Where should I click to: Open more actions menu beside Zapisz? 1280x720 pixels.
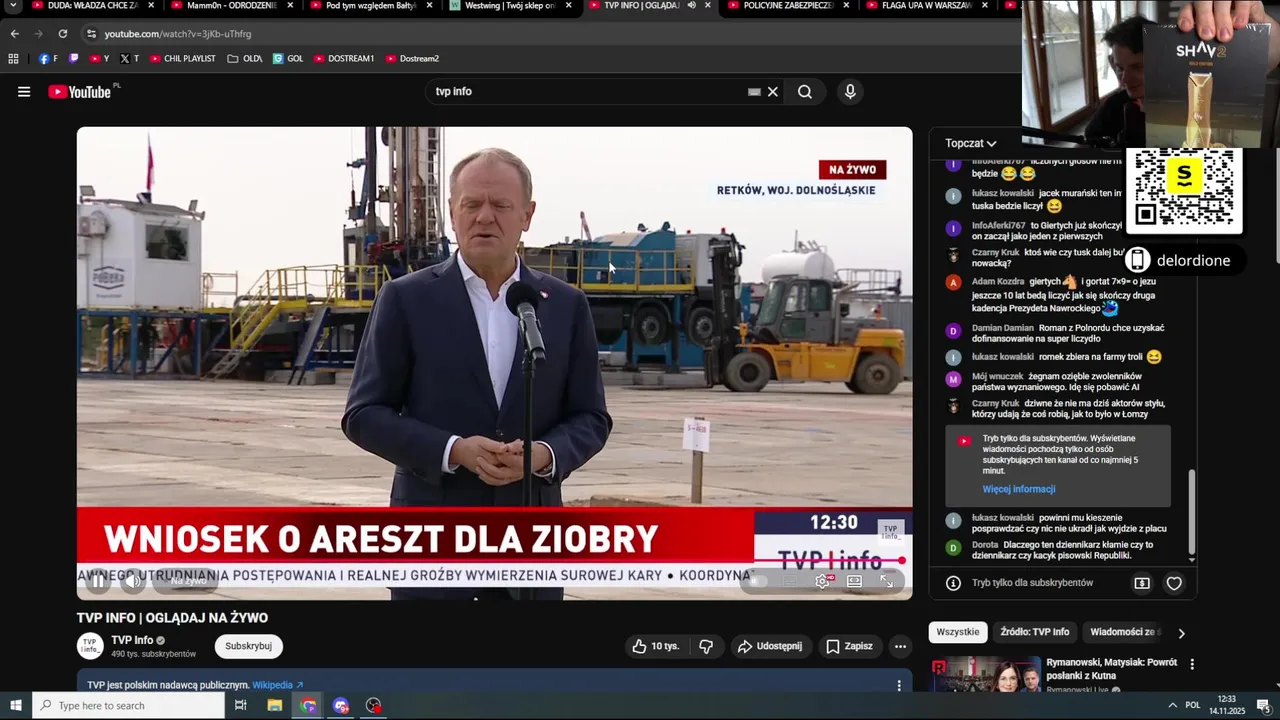point(900,646)
